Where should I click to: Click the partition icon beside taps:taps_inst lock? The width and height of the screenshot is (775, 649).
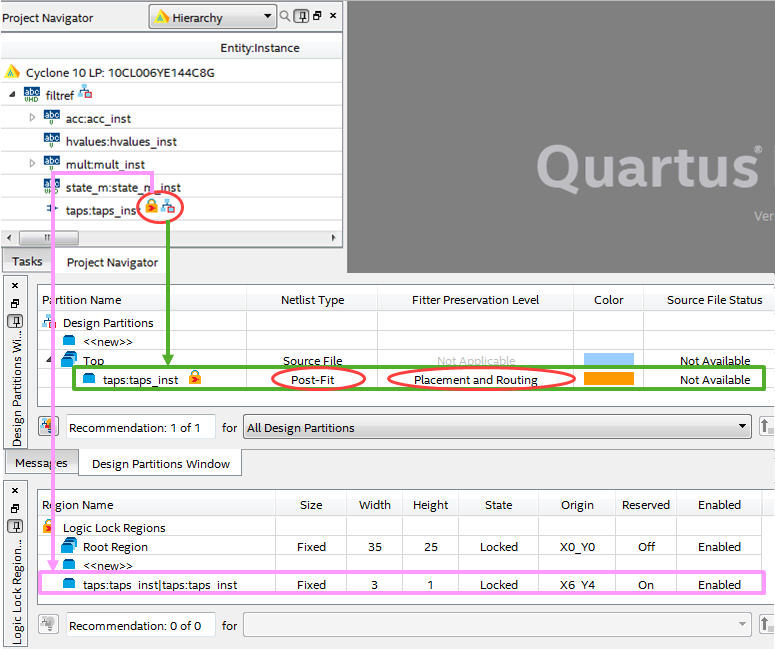168,207
